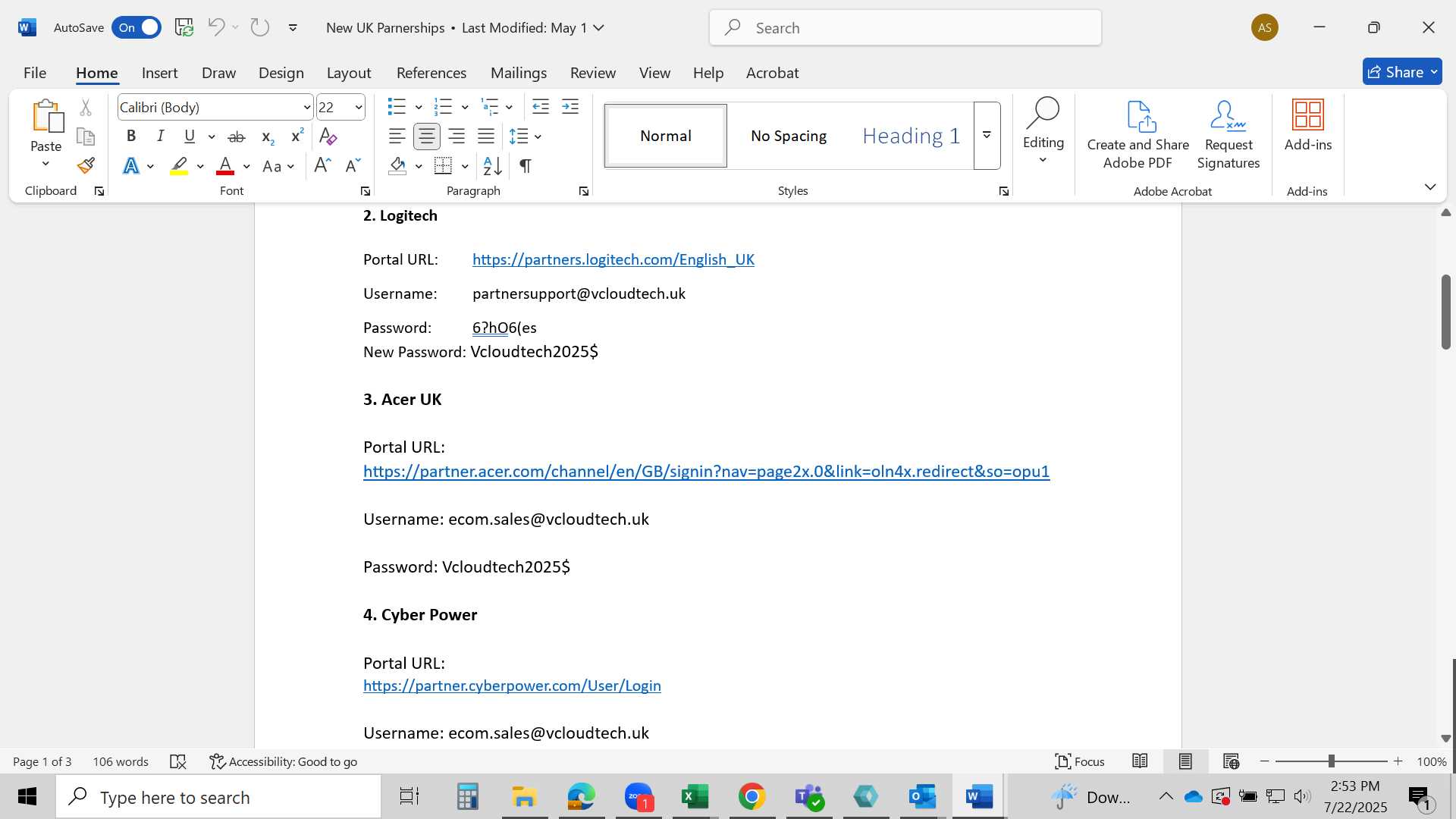Open the Editing dropdown
This screenshot has width=1456, height=819.
coord(1043,130)
